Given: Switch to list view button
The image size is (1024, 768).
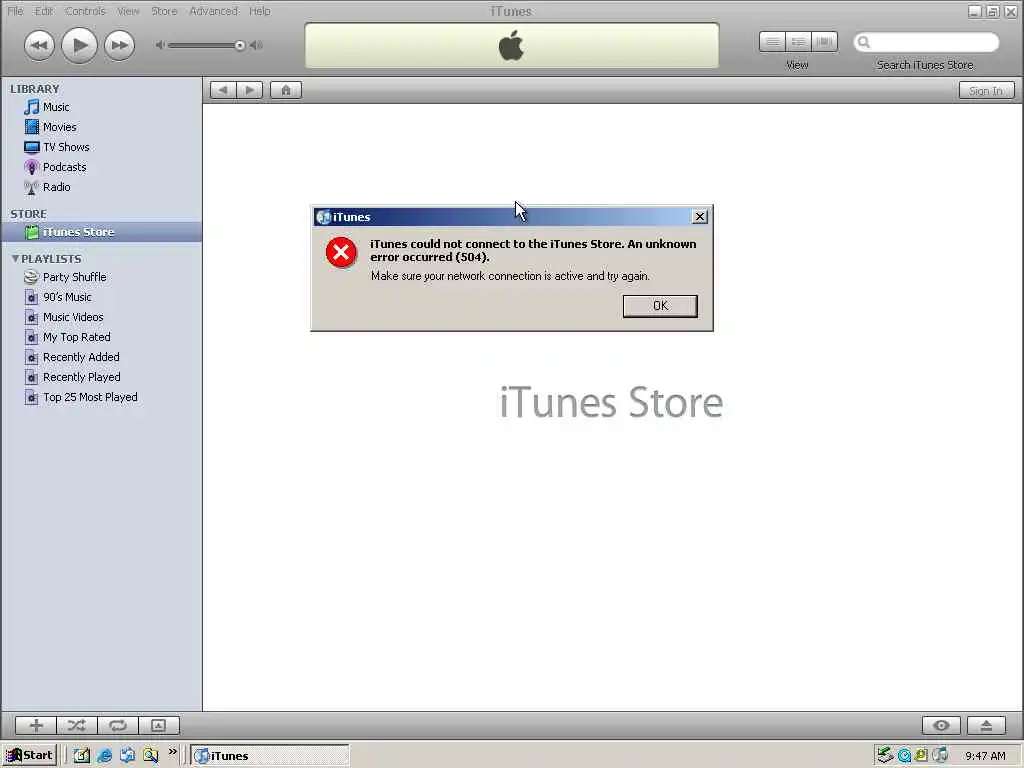Looking at the screenshot, I should 772,42.
